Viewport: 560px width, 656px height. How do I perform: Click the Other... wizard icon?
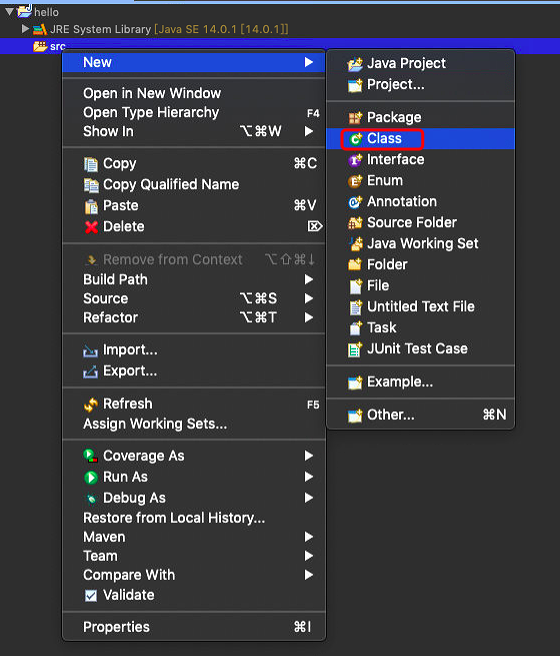coord(355,415)
